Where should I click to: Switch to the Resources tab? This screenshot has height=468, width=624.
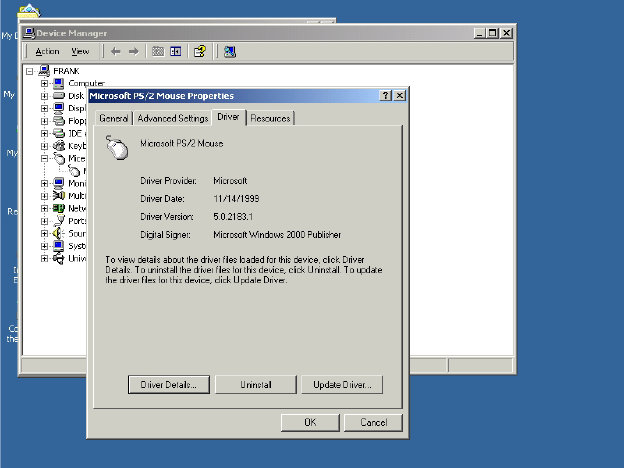coord(270,118)
